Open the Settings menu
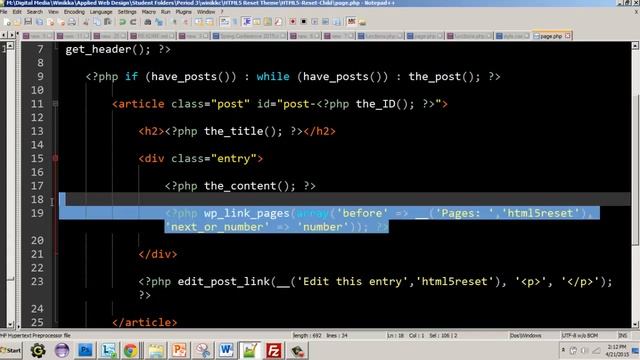The width and height of the screenshot is (640, 360). 127,12
